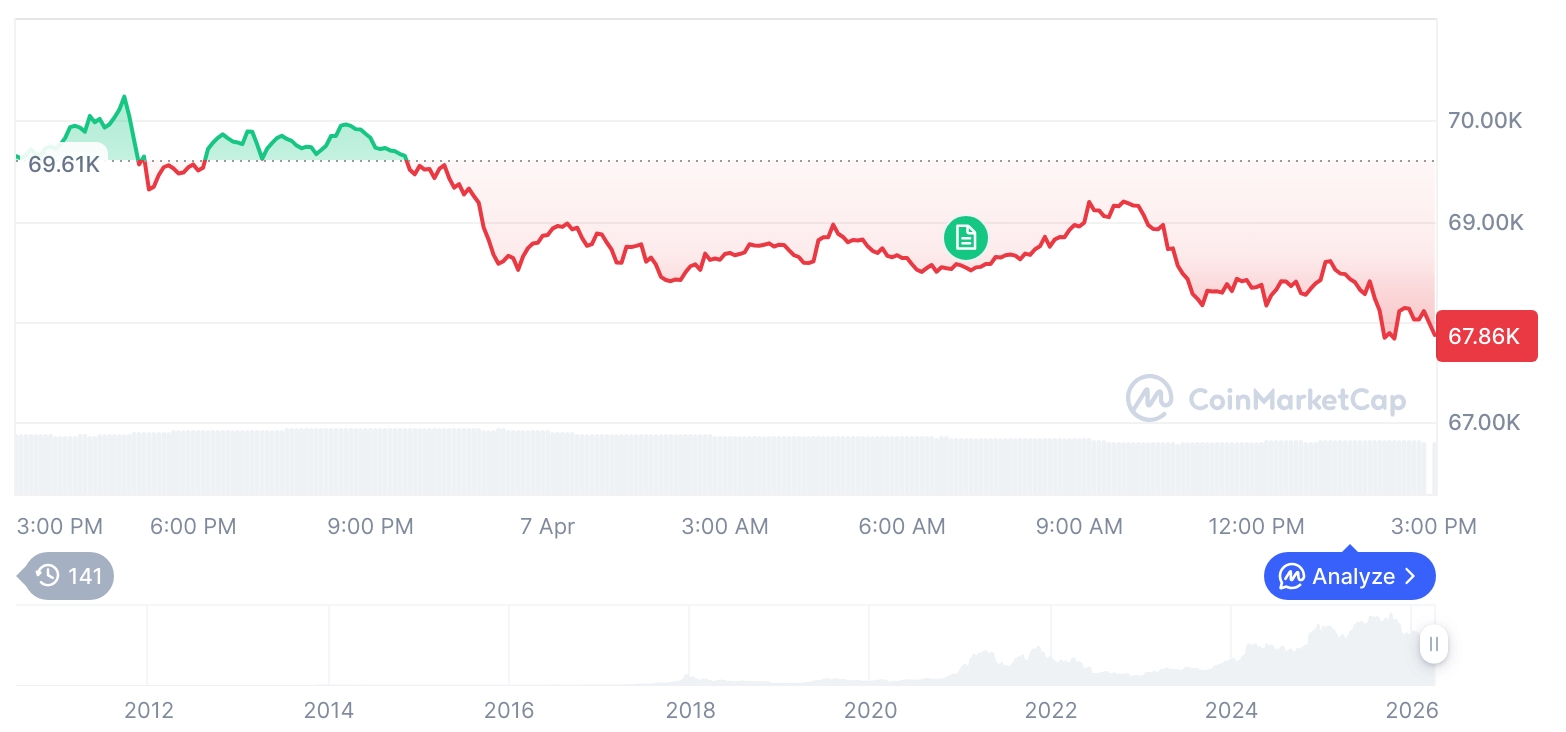
Task: Expand the chevron arrow on Analyze
Action: point(1411,576)
